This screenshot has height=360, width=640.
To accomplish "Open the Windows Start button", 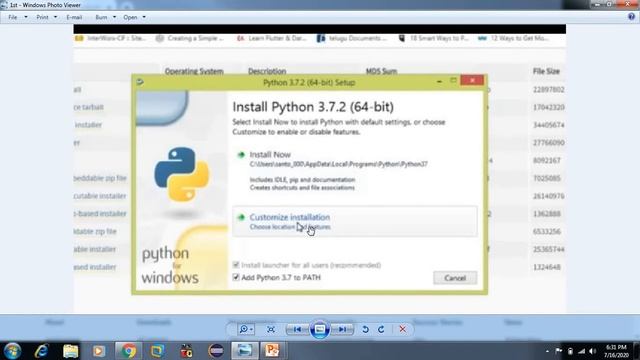I will [12, 351].
